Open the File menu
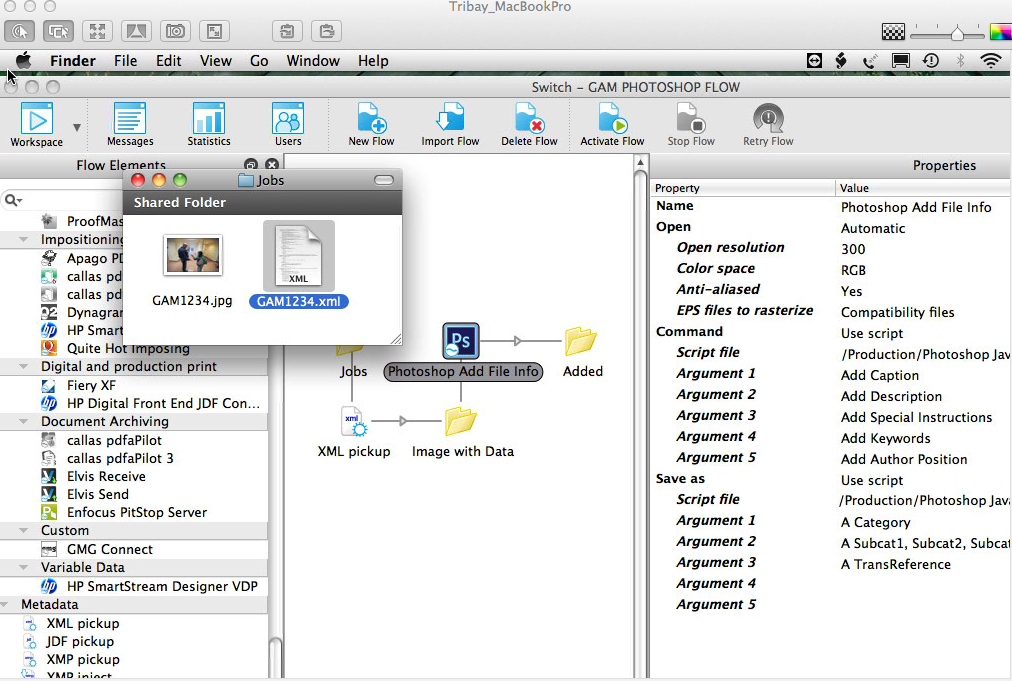This screenshot has width=1012, height=681. (x=125, y=61)
